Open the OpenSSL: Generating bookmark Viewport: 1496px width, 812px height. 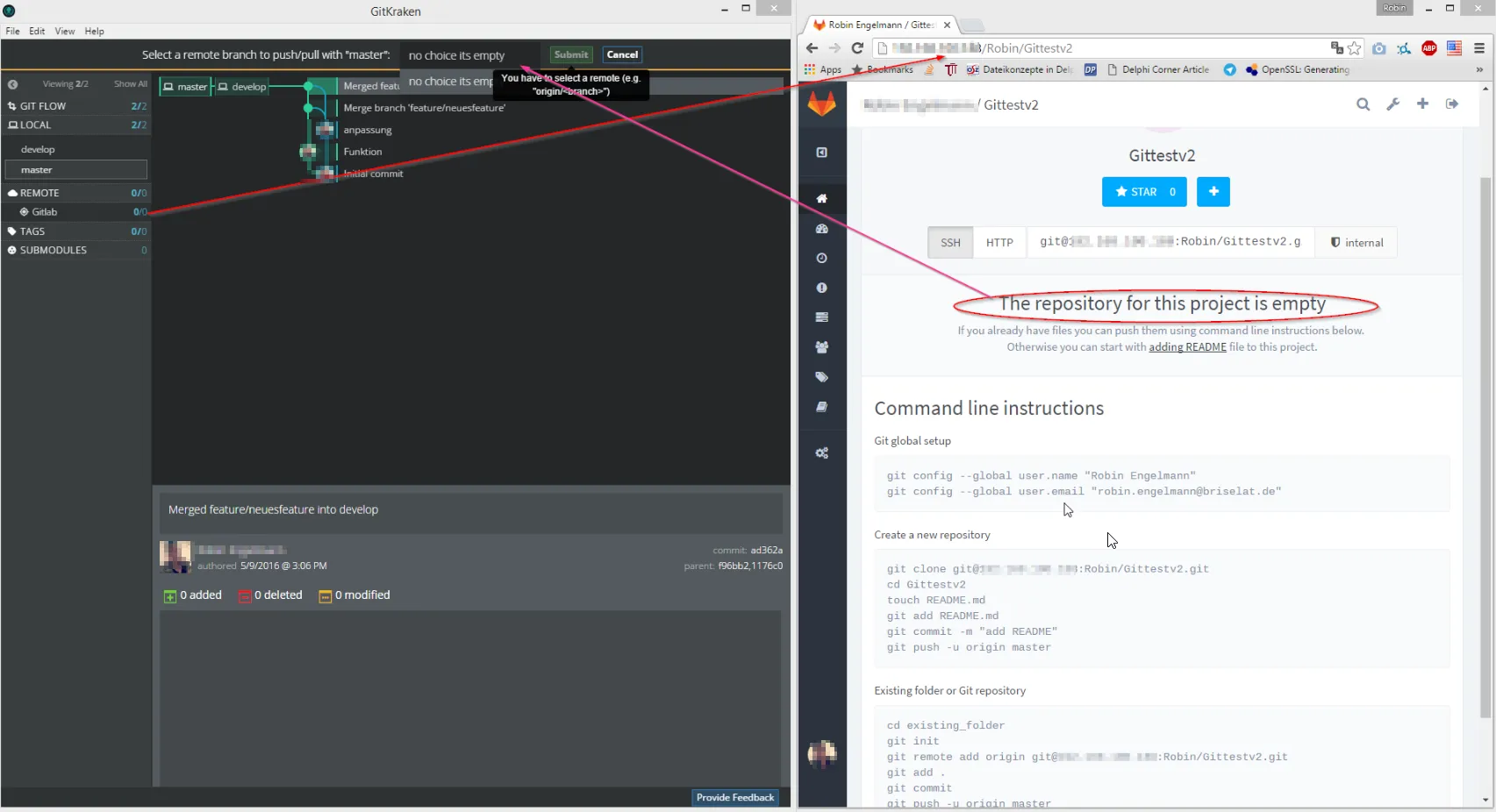1298,70
